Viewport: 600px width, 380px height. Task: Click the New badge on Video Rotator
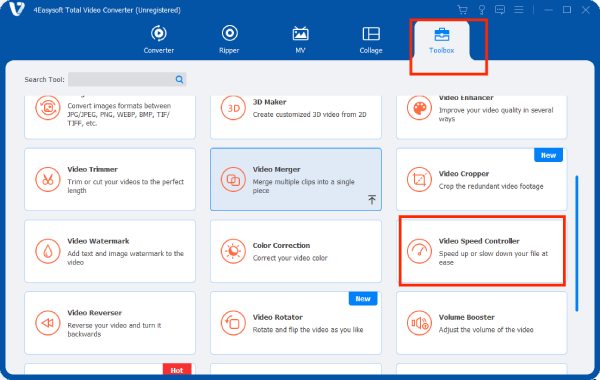pos(363,298)
